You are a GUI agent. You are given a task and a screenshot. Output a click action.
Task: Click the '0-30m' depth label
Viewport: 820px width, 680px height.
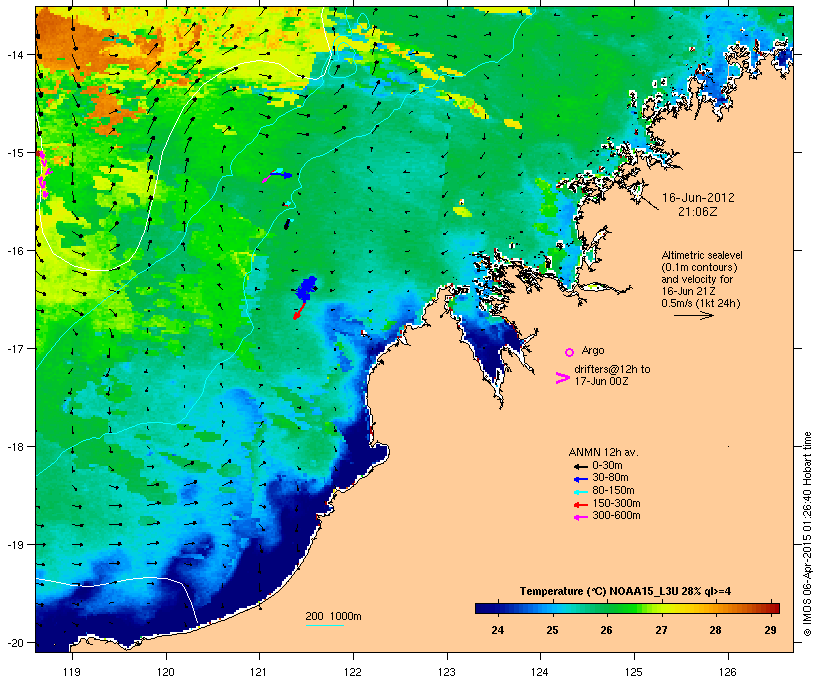[607, 466]
